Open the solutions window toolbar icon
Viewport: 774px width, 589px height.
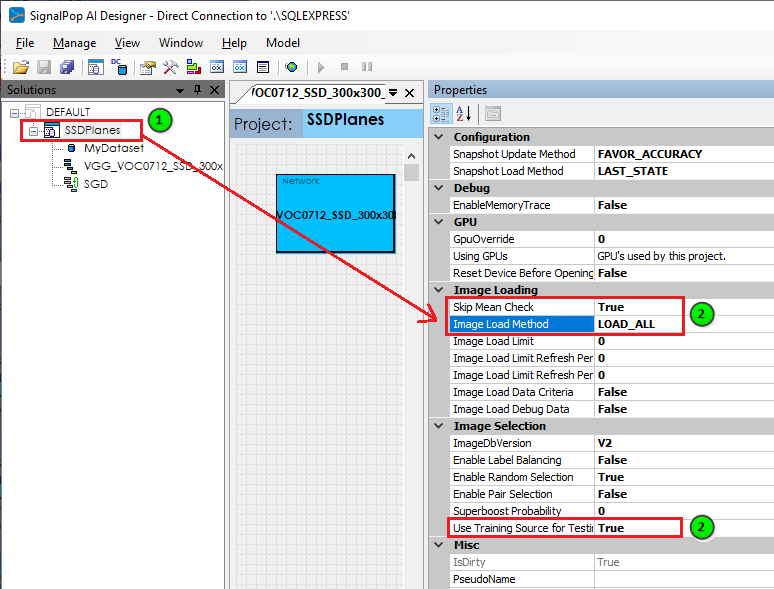point(95,67)
